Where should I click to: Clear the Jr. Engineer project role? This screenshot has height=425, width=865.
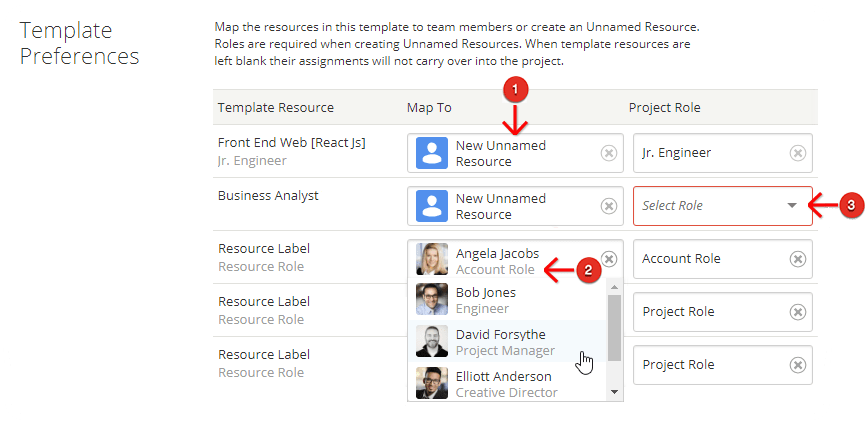tap(798, 153)
